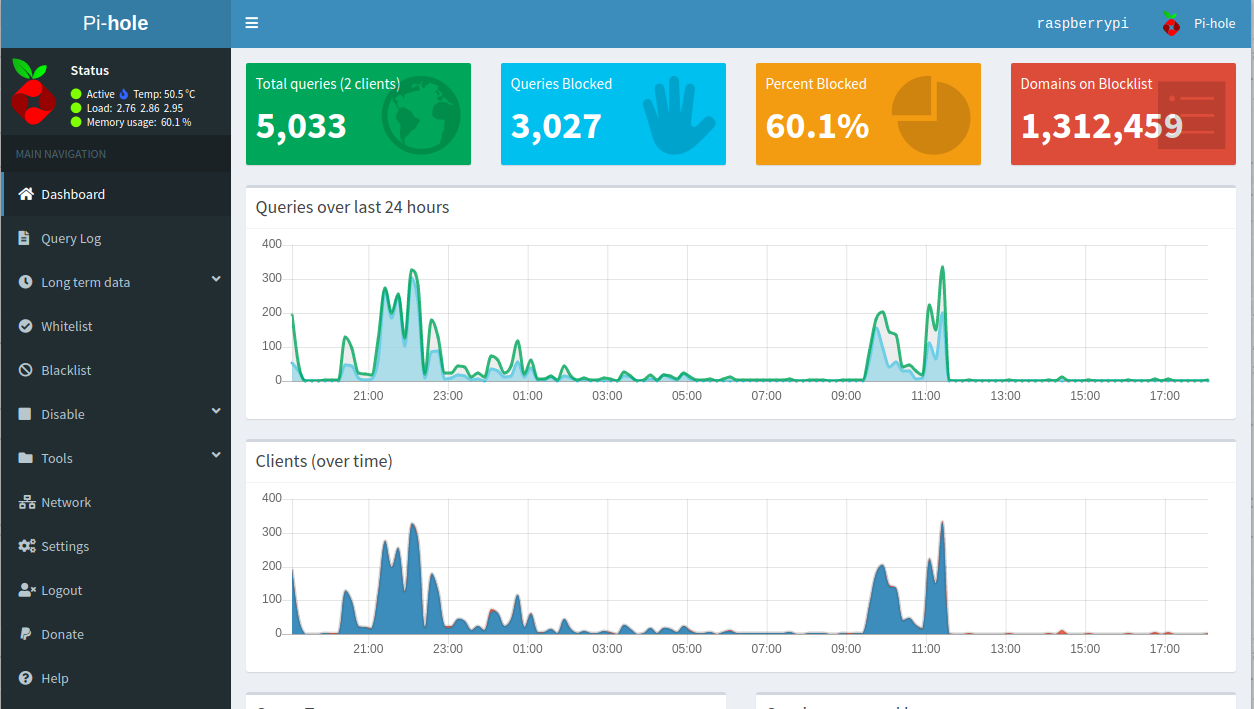
Task: Click the 'Queries over last 24 hours' heading
Action: click(352, 207)
